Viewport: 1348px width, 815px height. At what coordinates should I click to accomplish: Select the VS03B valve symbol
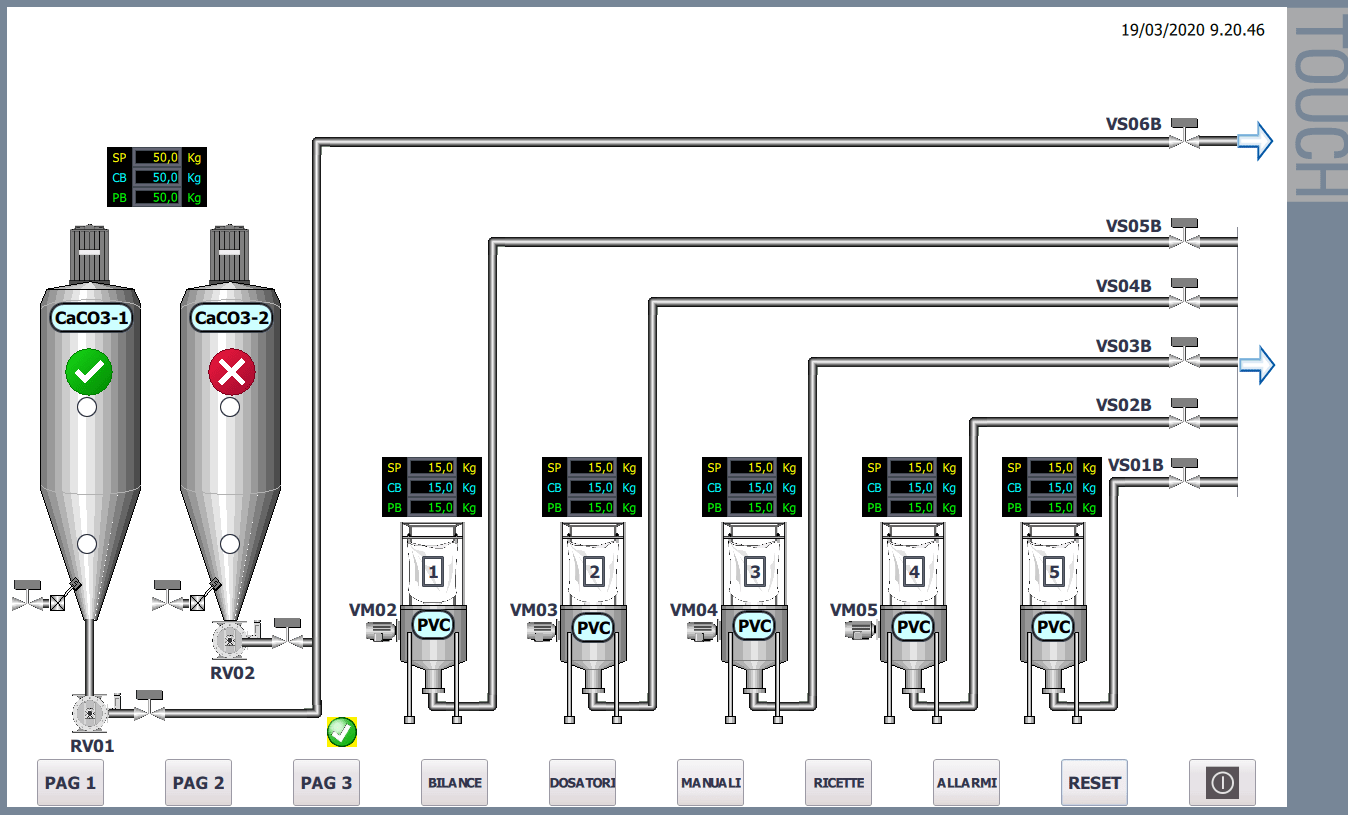(x=1186, y=355)
